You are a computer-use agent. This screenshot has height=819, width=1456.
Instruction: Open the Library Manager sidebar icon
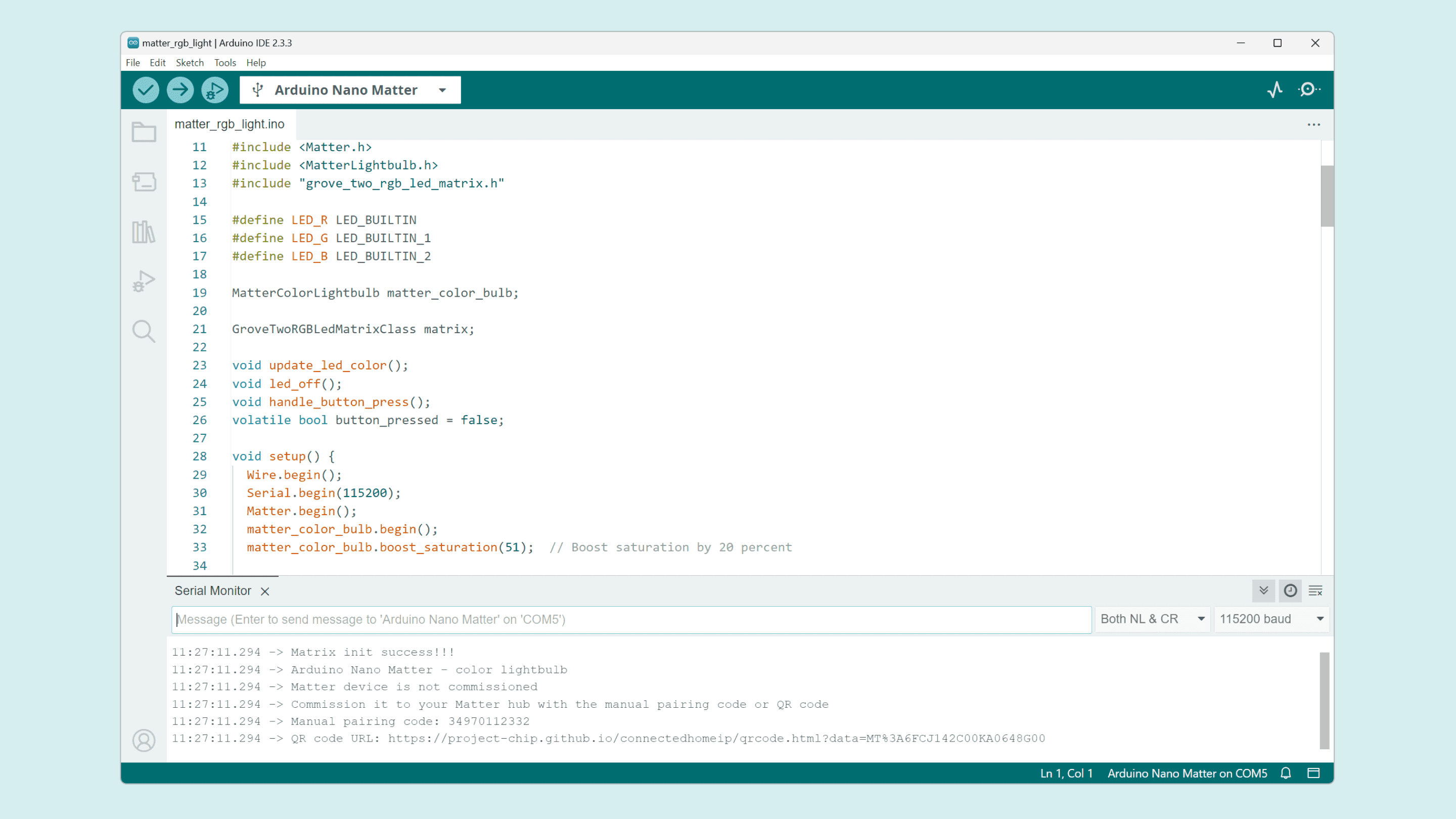pyautogui.click(x=144, y=232)
